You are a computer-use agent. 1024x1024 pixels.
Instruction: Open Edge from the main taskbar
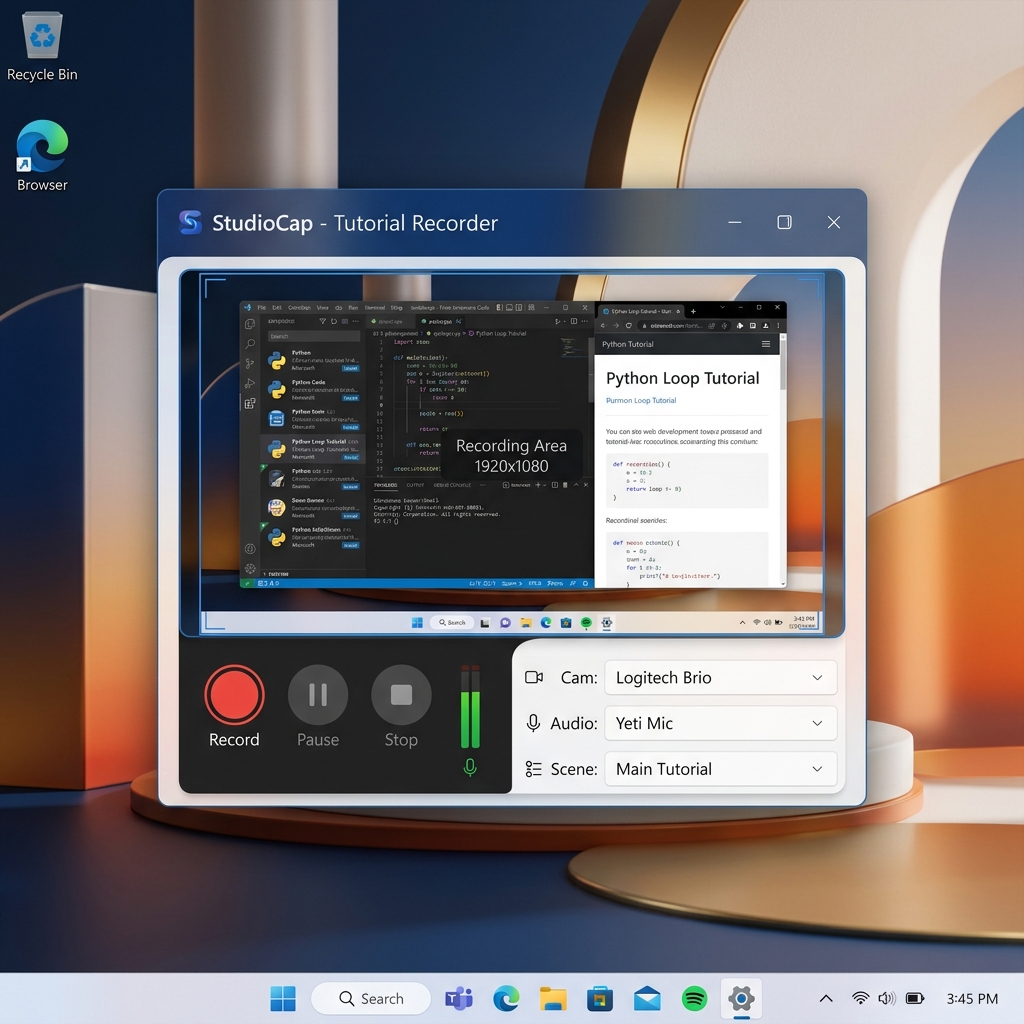pyautogui.click(x=506, y=999)
